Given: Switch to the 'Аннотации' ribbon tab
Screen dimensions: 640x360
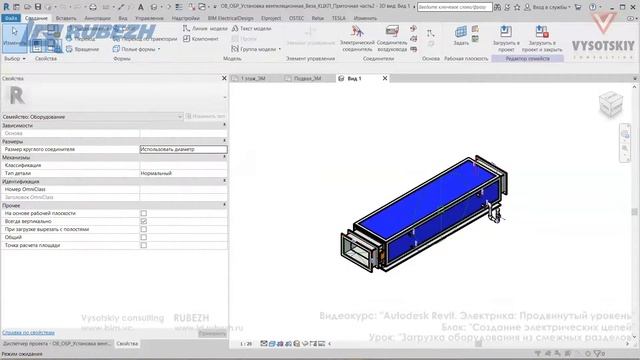Looking at the screenshot, I should [97, 18].
